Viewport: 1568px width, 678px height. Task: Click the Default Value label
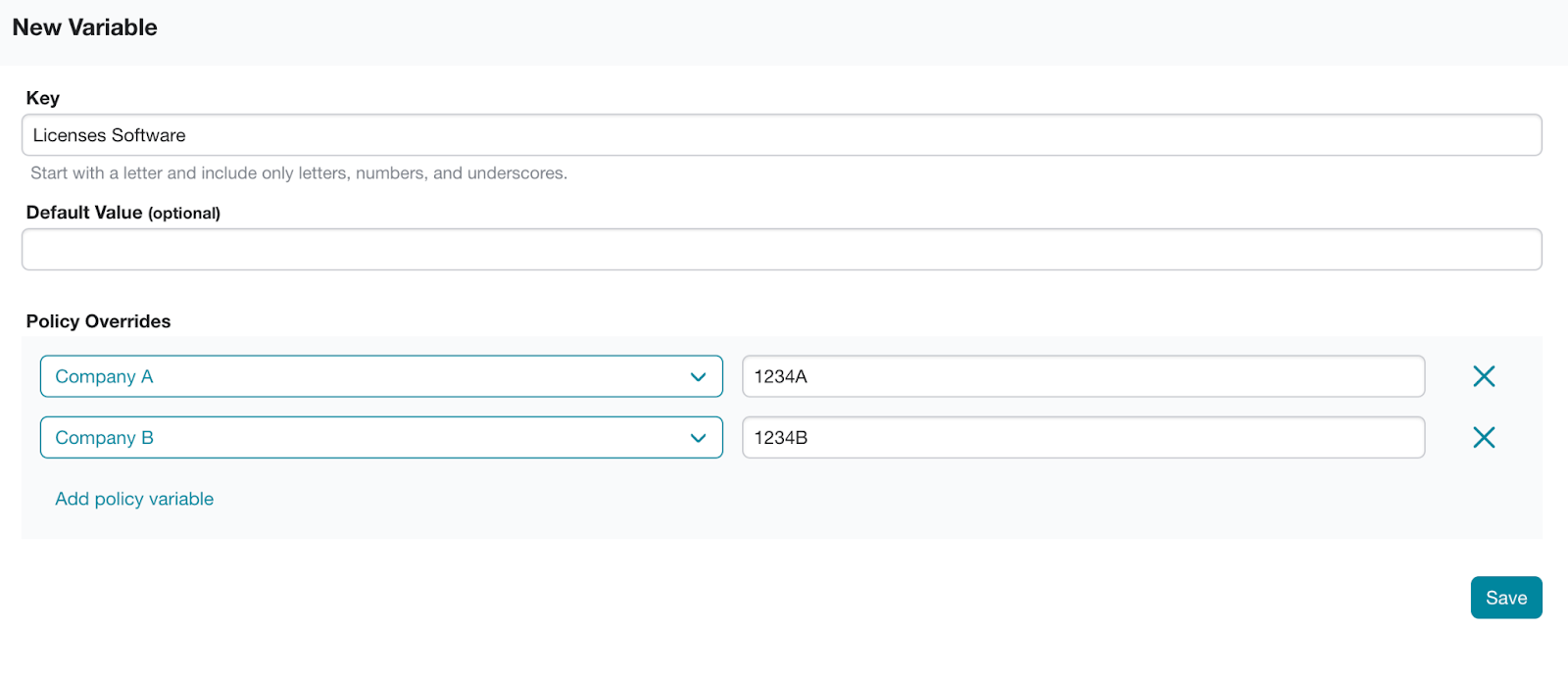pyautogui.click(x=84, y=213)
